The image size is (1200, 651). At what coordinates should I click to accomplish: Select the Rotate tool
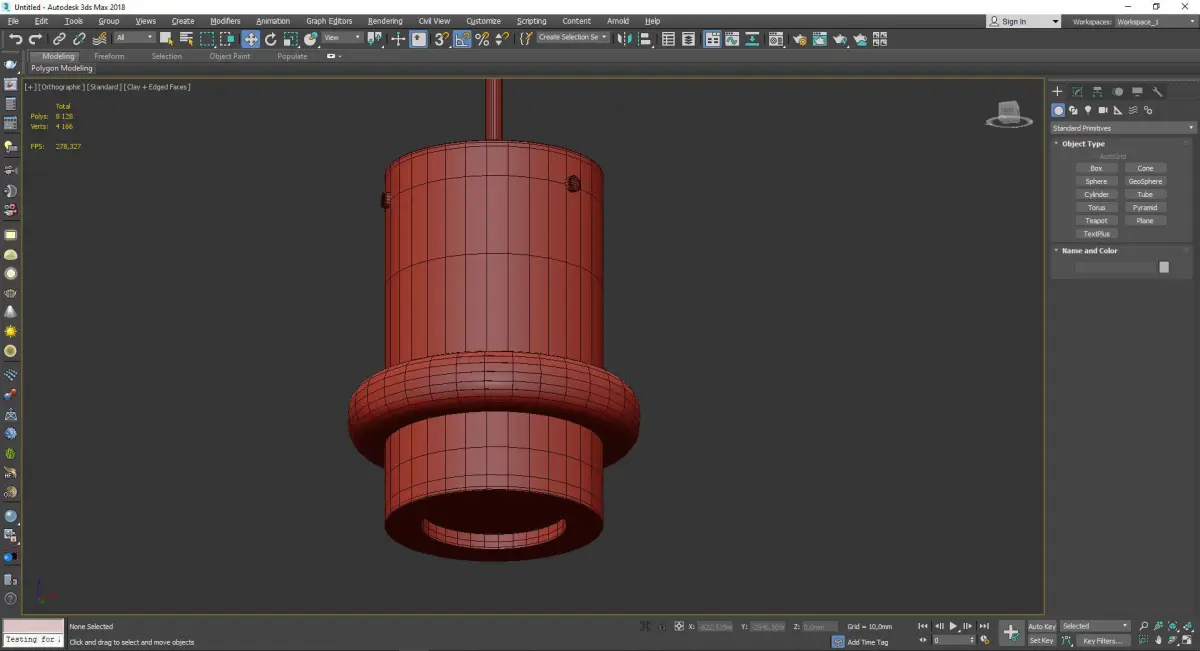click(270, 39)
